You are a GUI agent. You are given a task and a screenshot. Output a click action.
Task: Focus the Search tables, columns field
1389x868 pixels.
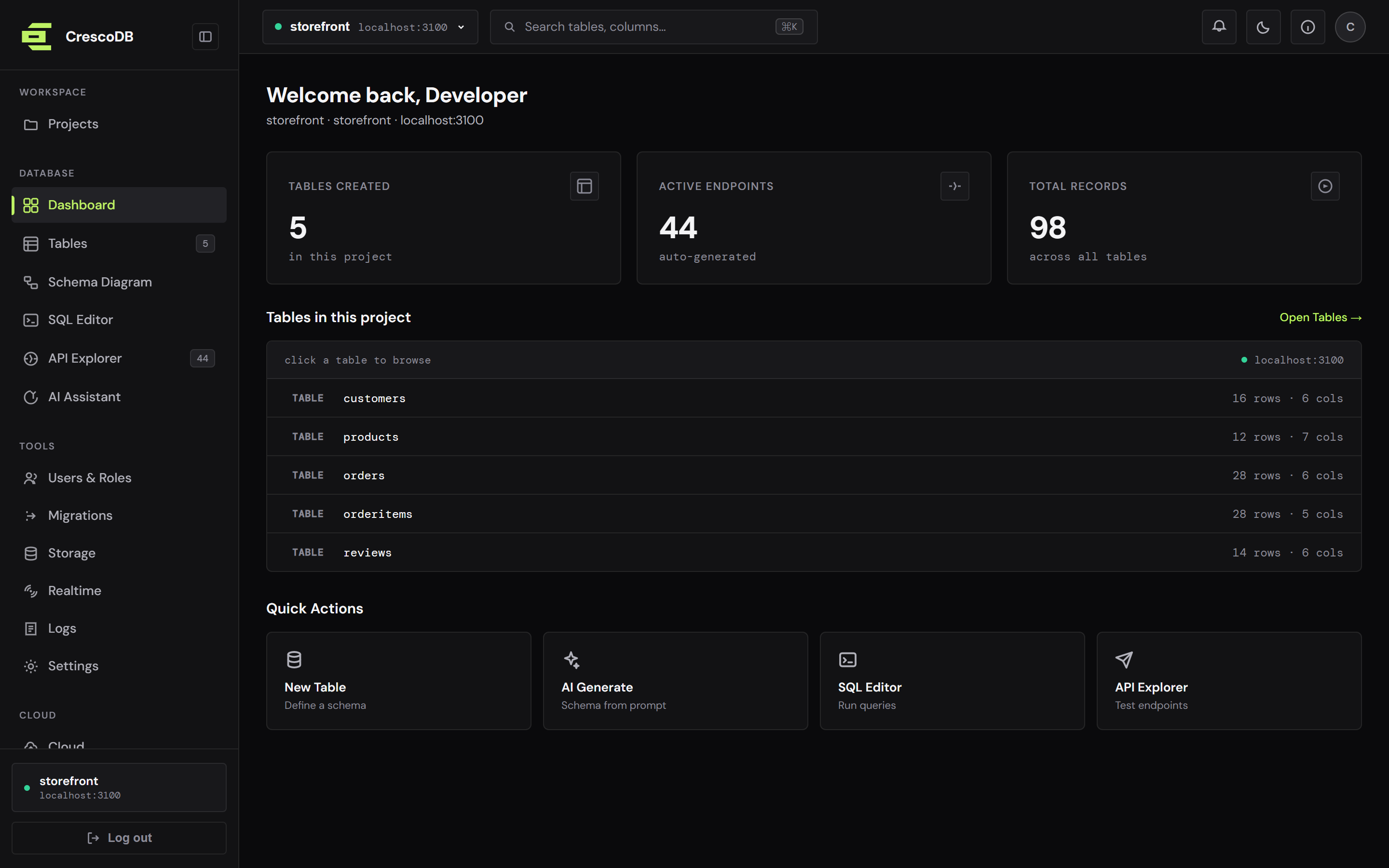coord(654,27)
